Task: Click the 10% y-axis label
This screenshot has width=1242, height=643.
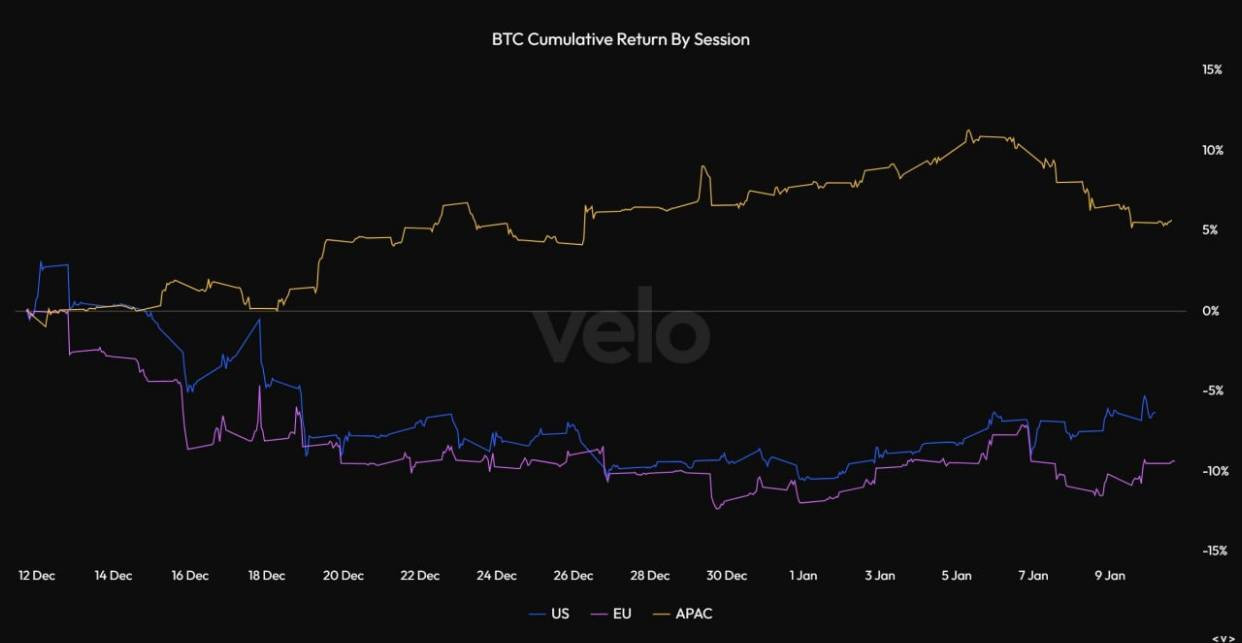Action: tap(1211, 150)
